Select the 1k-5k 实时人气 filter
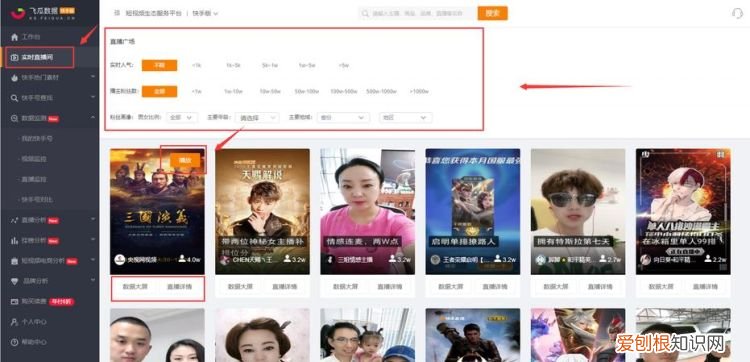This screenshot has width=750, height=362. tap(232, 65)
